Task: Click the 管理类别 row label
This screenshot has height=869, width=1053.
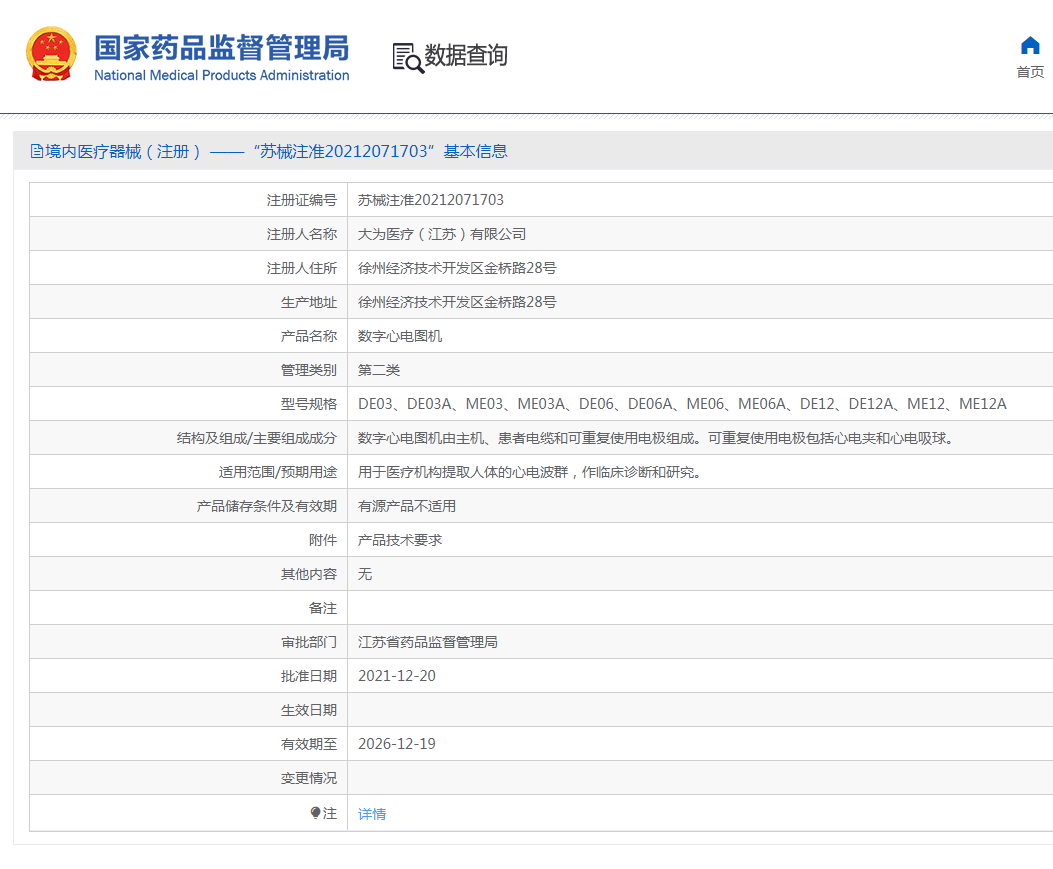Action: (x=309, y=370)
